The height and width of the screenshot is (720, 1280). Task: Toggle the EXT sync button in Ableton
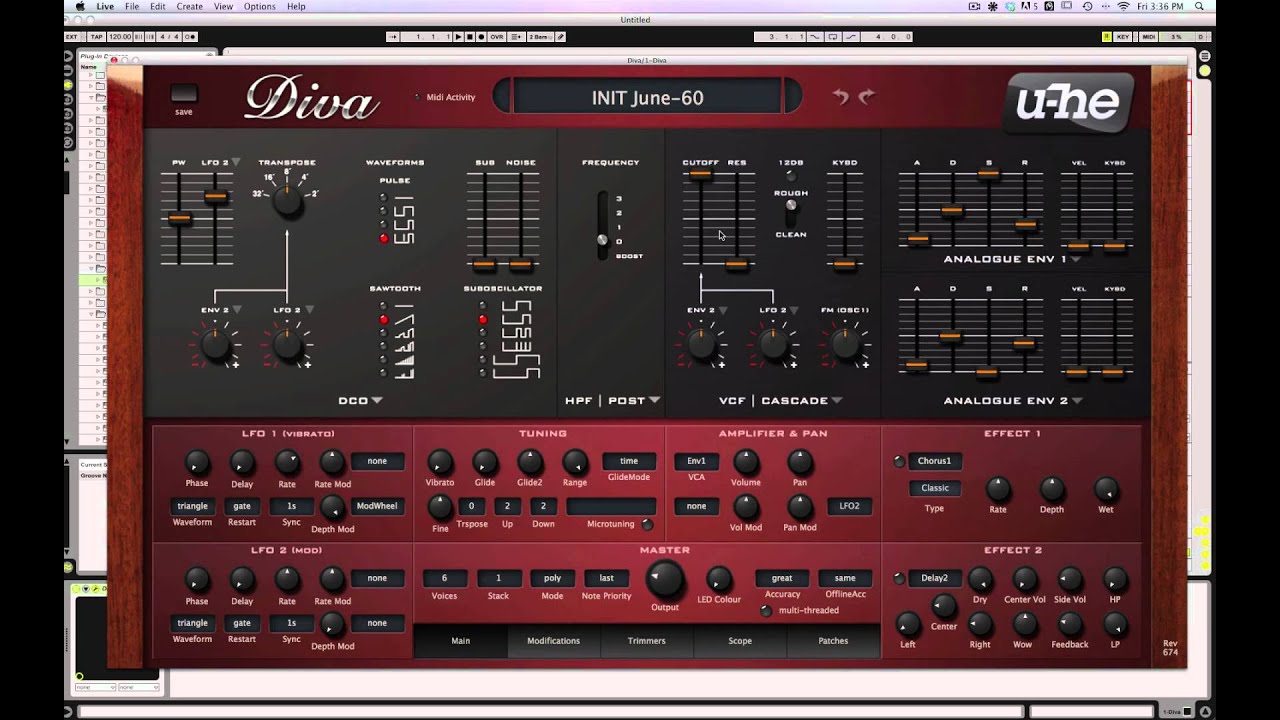point(71,37)
